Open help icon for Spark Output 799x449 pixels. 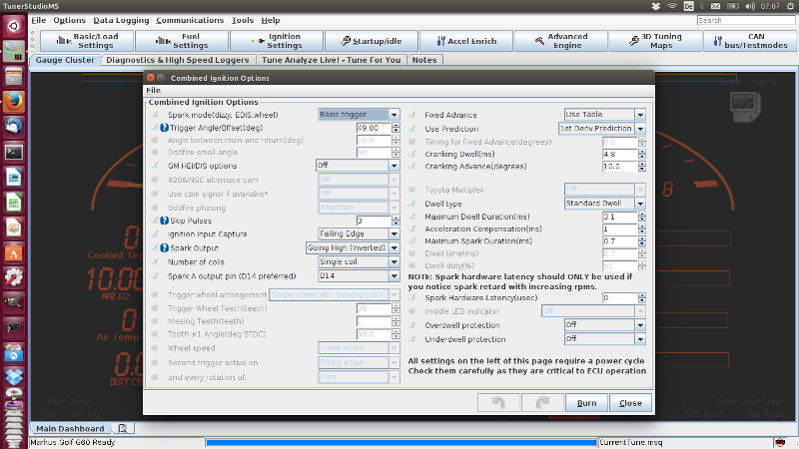164,247
